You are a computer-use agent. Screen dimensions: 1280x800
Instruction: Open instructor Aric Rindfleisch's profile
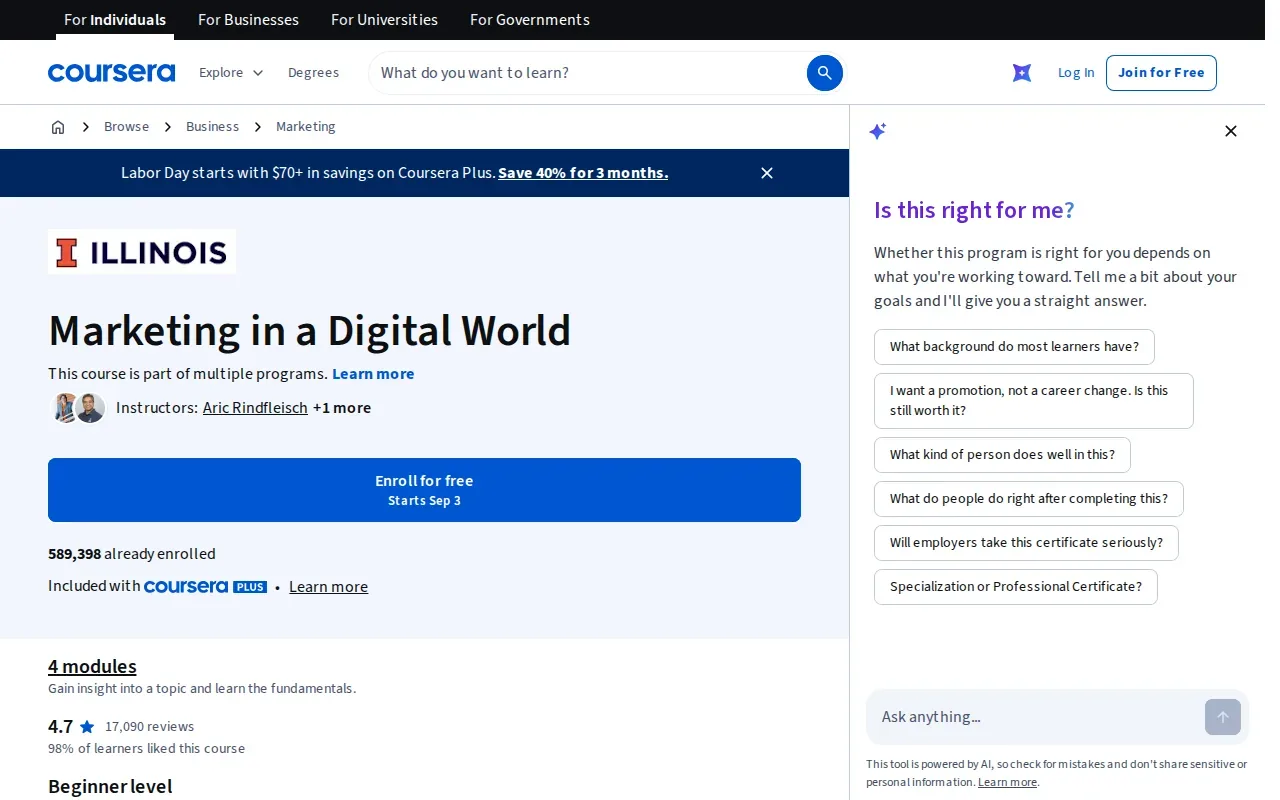255,408
